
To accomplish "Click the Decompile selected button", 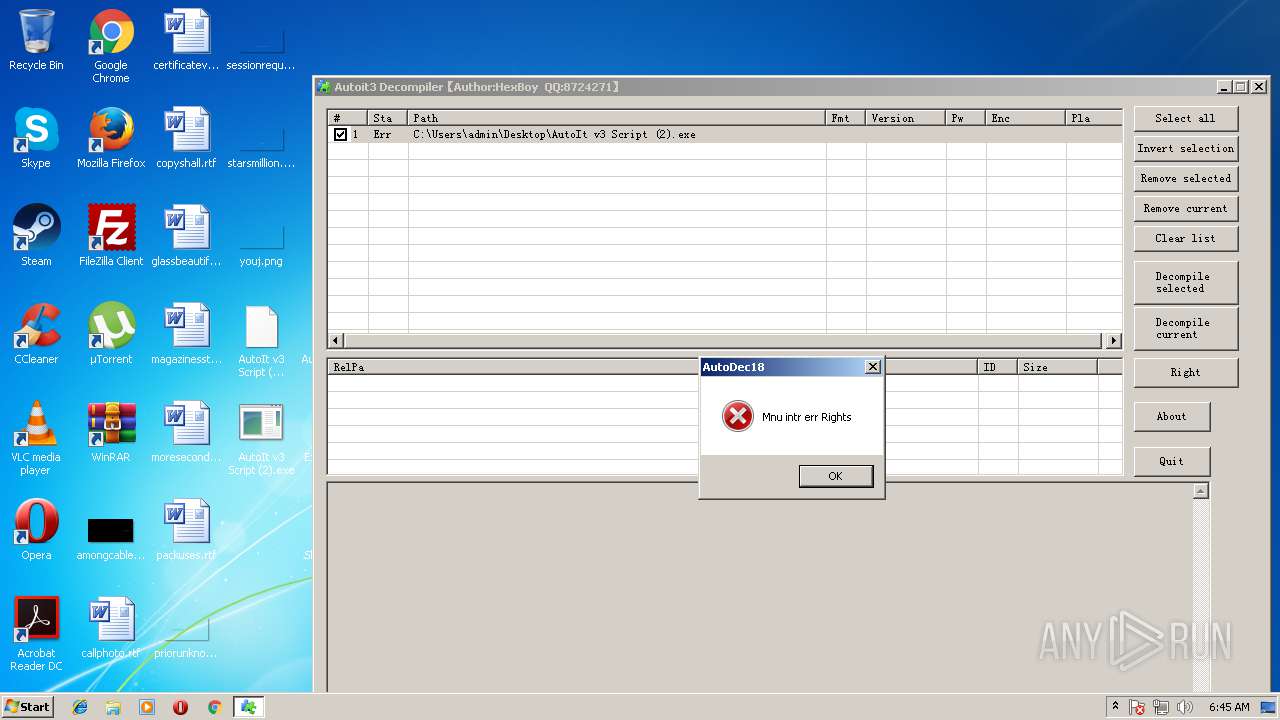I will [1185, 282].
